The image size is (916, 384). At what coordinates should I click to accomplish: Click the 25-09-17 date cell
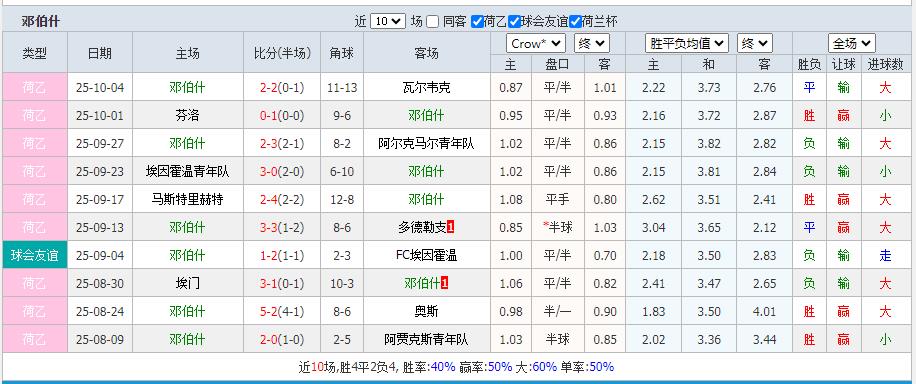[x=100, y=200]
